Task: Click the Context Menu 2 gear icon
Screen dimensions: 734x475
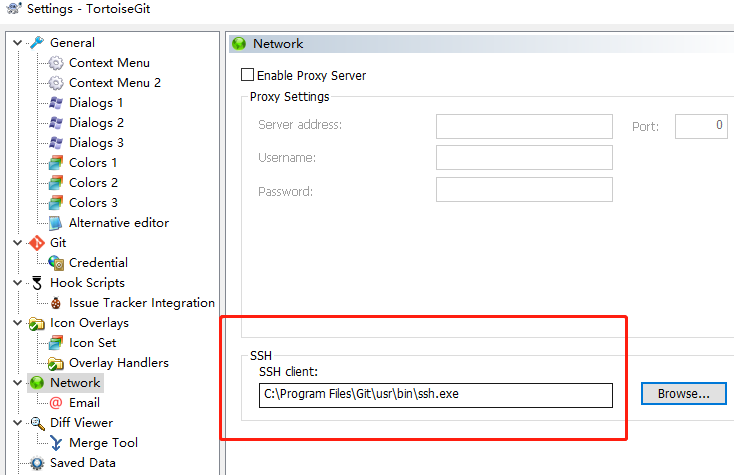Action: [x=56, y=83]
